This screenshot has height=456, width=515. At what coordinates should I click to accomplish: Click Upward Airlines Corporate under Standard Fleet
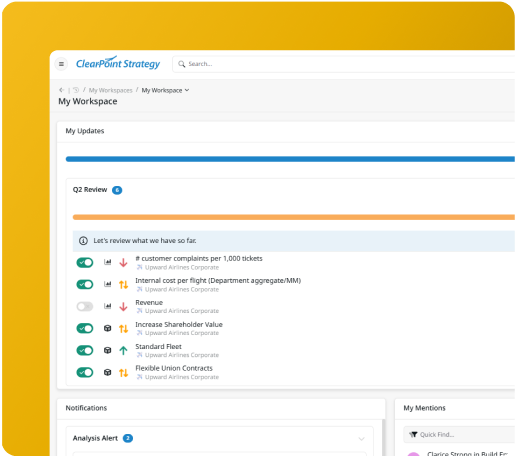pos(182,355)
